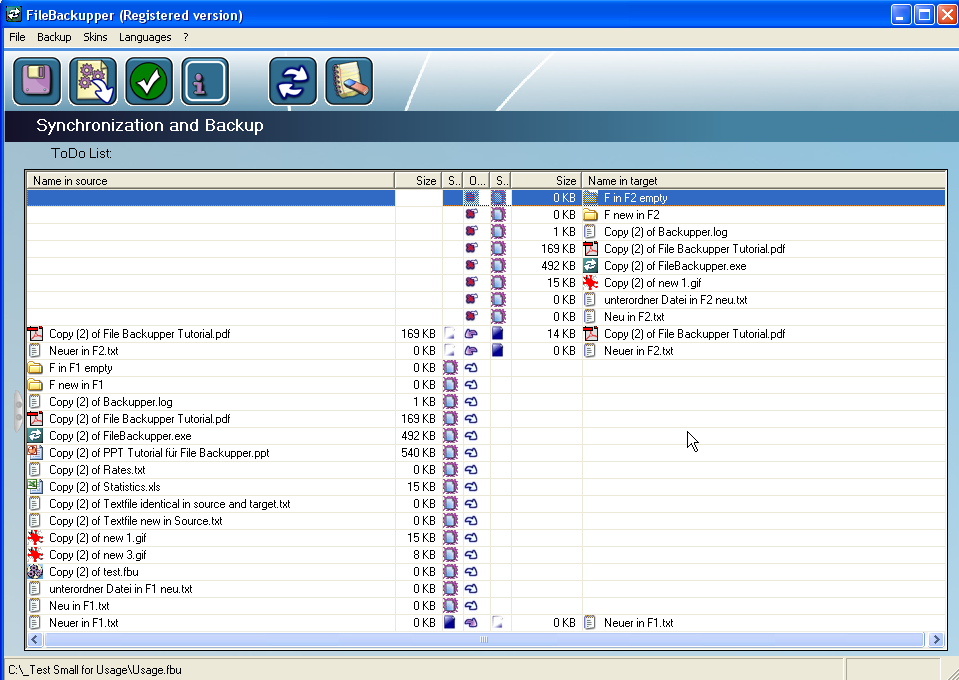Start synchronization with the blue arrows icon

tap(293, 81)
